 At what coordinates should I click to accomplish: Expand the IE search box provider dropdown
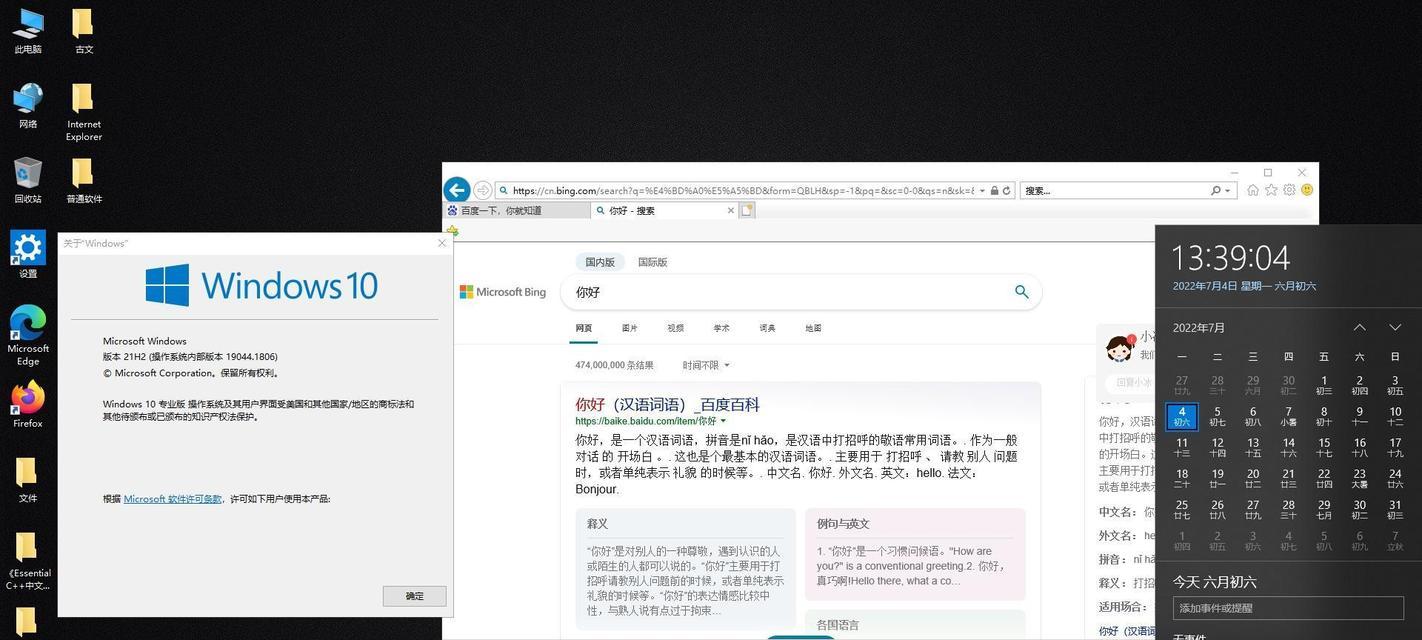pyautogui.click(x=1227, y=190)
